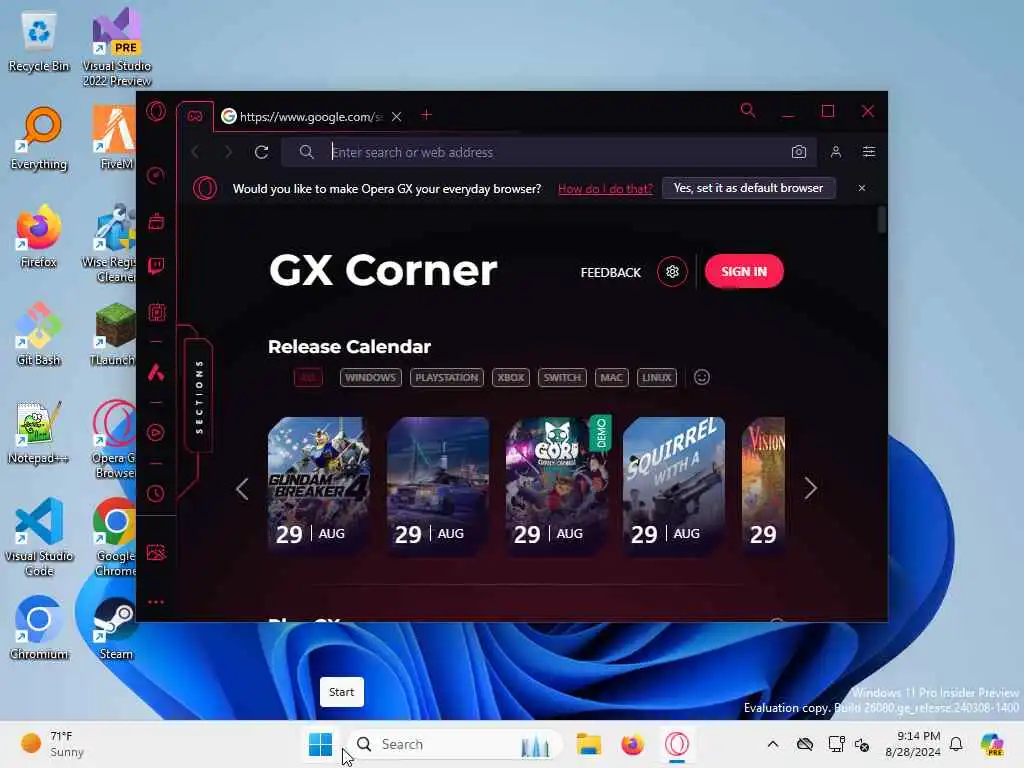Open the Squirrel With A Gun card
Screen dimensions: 1024x768
(x=674, y=487)
